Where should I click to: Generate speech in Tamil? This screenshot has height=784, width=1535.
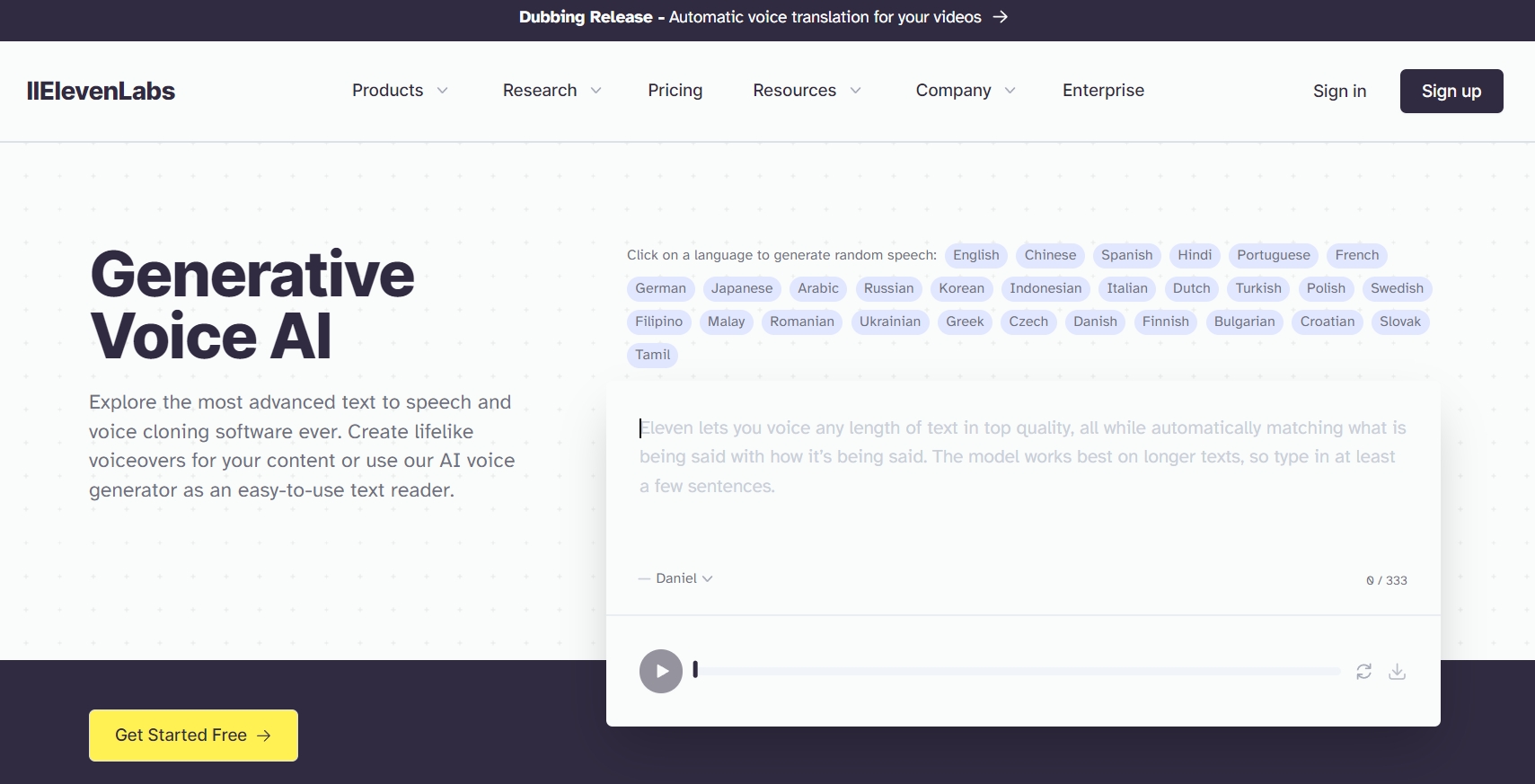pos(653,355)
